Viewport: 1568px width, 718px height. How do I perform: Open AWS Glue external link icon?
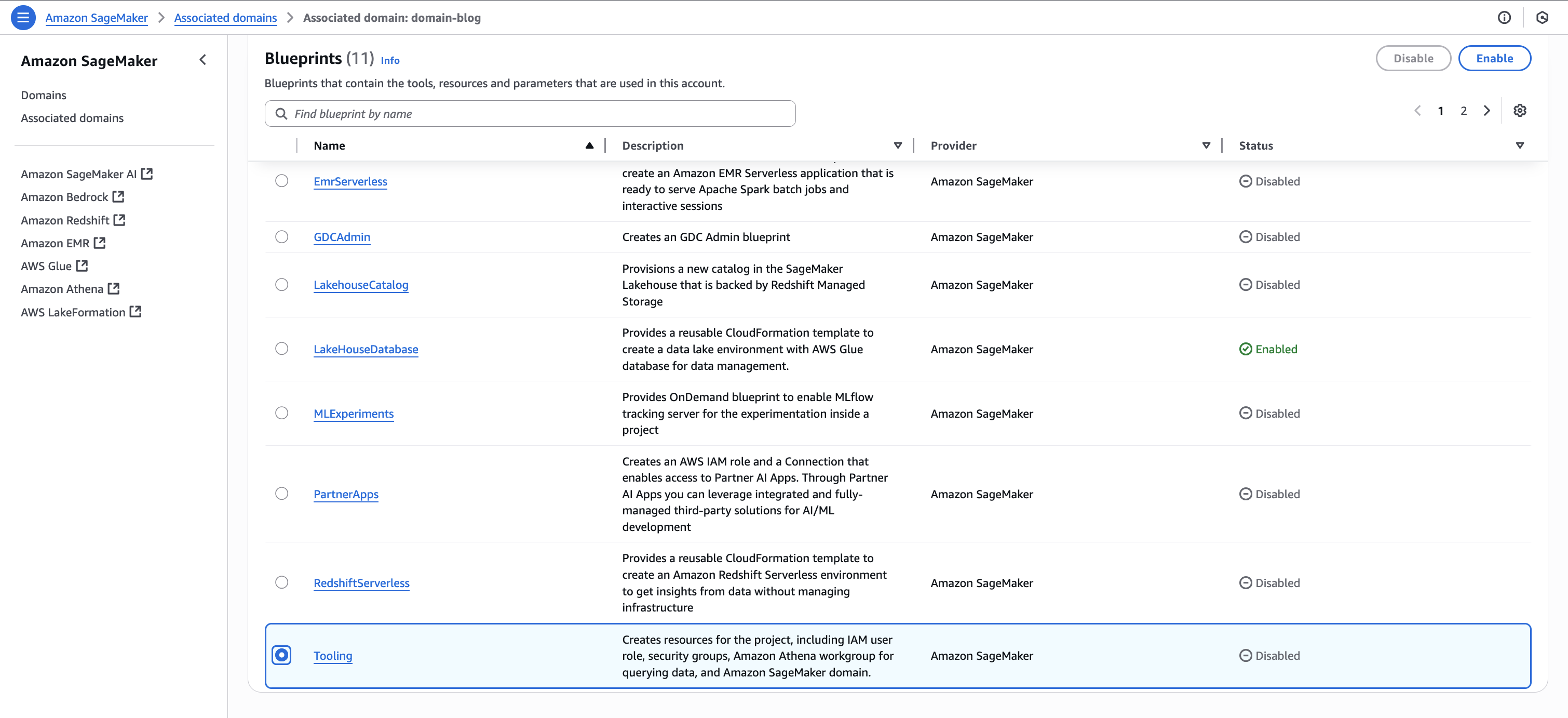[82, 265]
